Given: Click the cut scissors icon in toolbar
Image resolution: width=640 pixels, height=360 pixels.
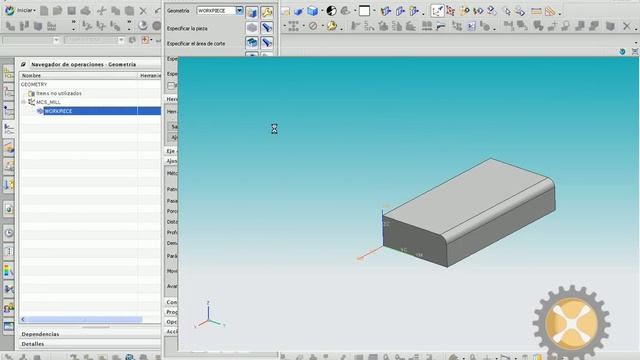Looking at the screenshot, I should point(101,11).
